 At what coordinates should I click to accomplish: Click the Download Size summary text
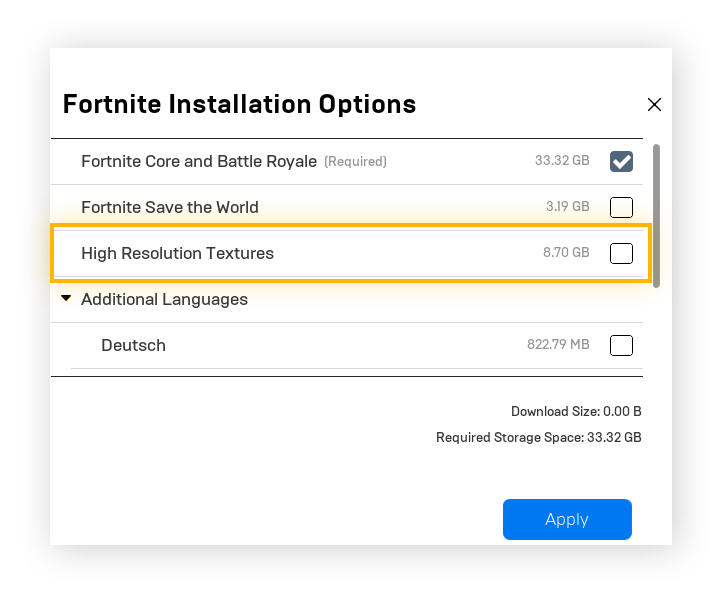point(576,411)
